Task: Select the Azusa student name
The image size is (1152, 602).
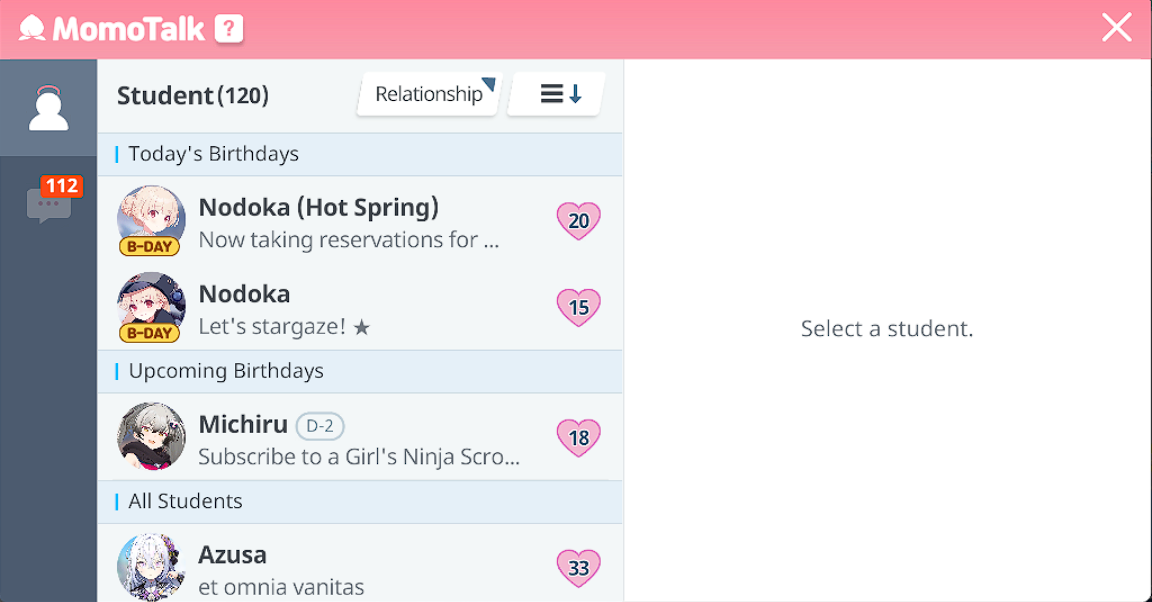Action: click(232, 555)
